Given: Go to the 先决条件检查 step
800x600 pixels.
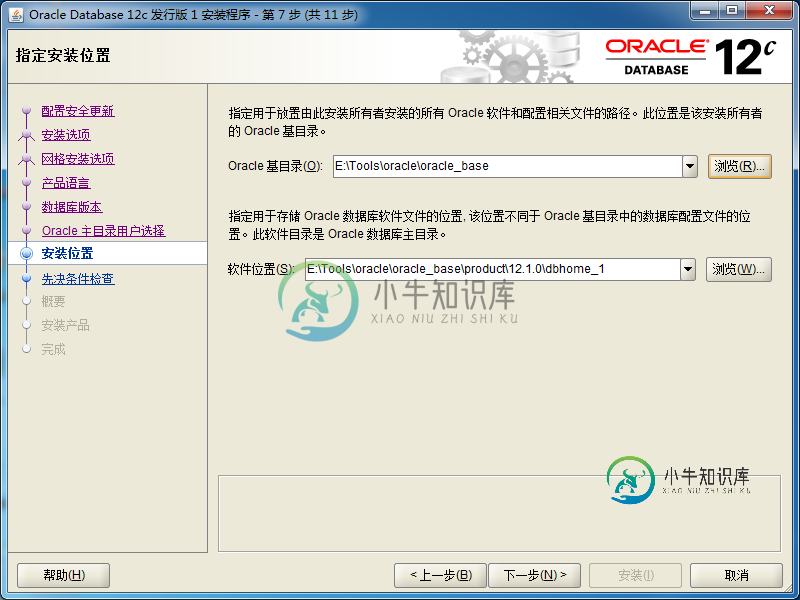Looking at the screenshot, I should click(x=78, y=279).
